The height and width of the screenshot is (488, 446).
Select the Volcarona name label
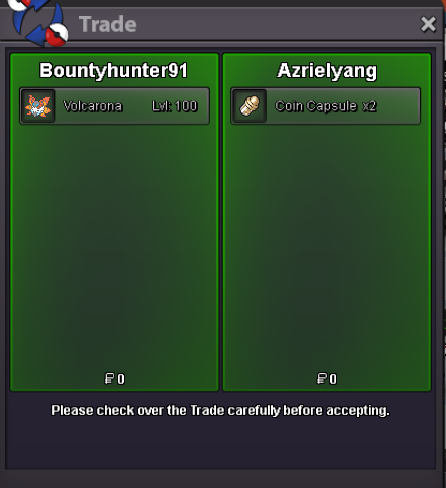pos(93,106)
